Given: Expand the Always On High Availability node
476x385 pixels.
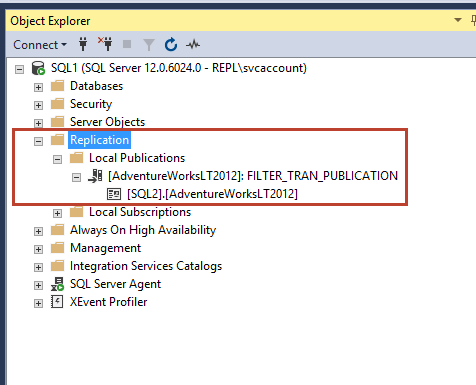Looking at the screenshot, I should pyautogui.click(x=38, y=231).
